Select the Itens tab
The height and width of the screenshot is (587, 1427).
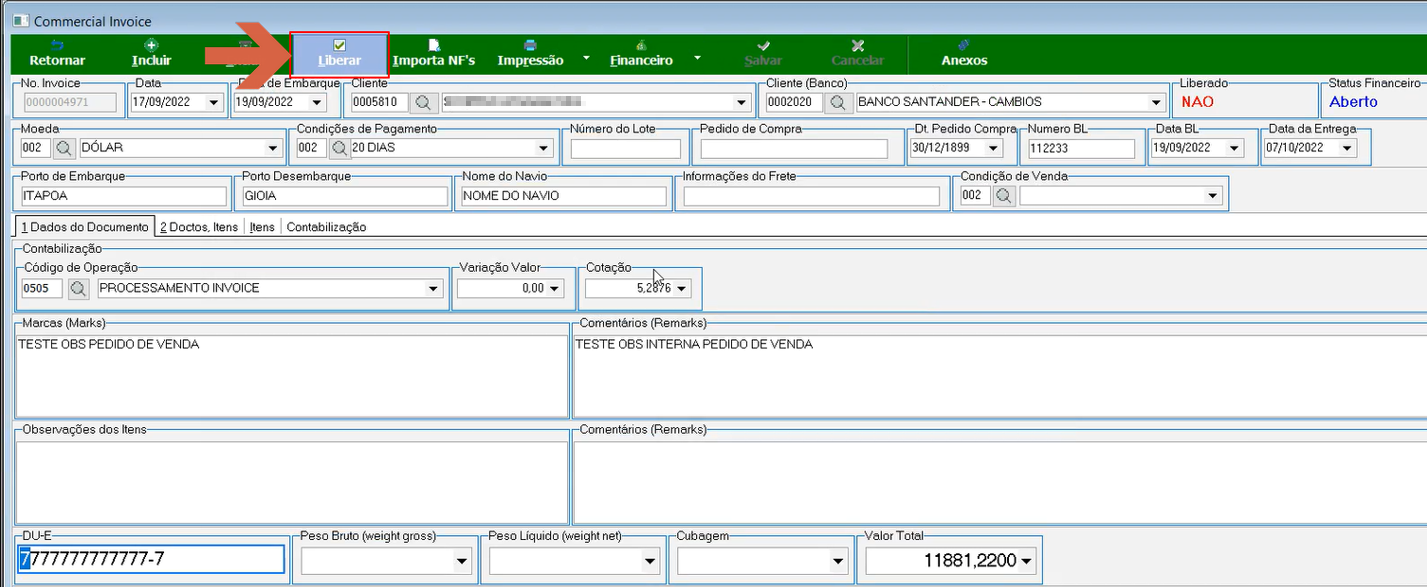(262, 227)
